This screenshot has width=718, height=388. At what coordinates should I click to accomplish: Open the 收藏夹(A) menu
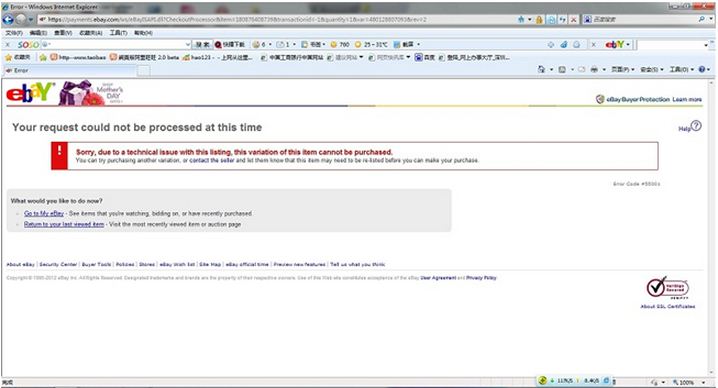(91, 33)
